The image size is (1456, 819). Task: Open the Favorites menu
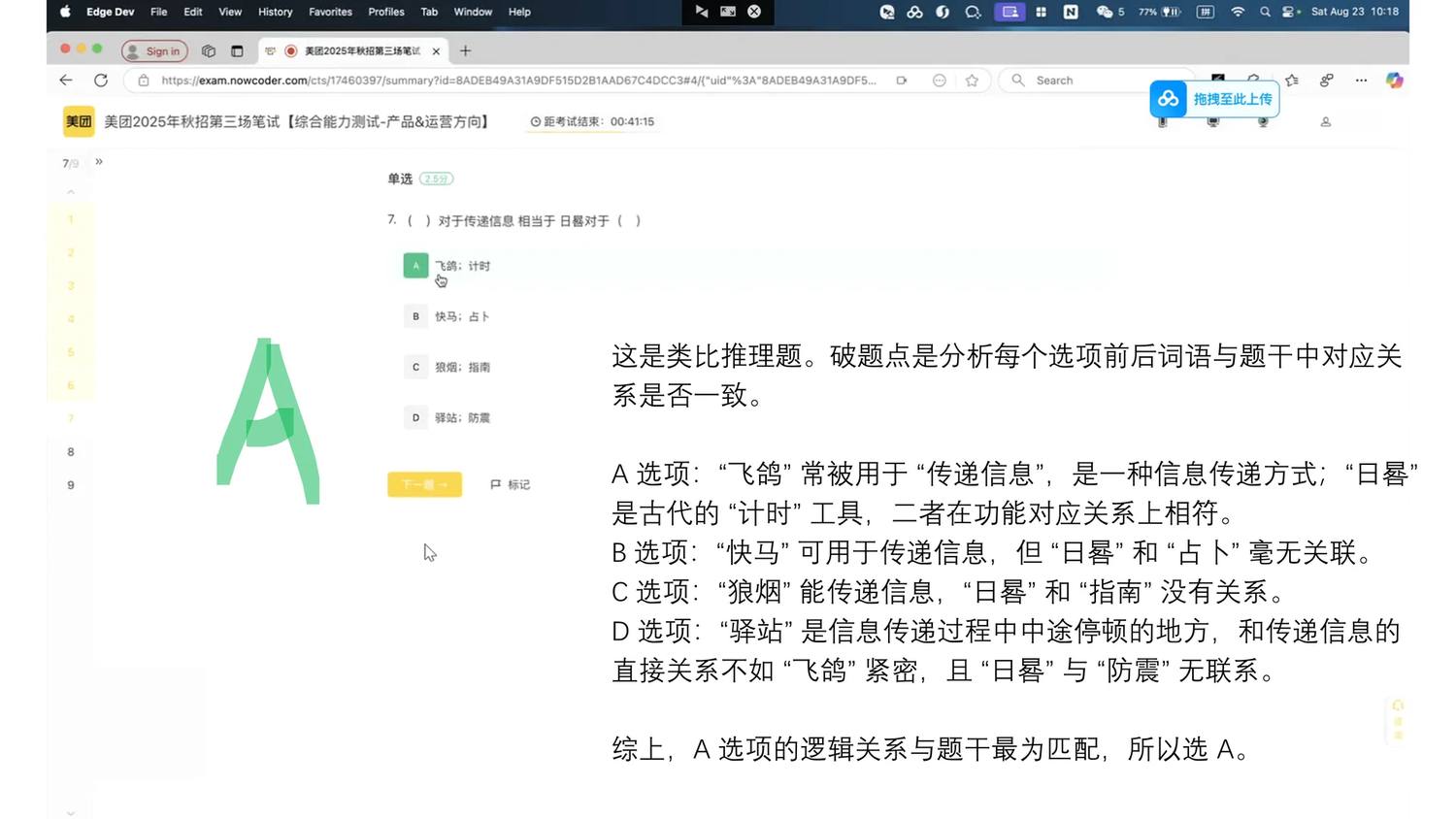pos(330,12)
